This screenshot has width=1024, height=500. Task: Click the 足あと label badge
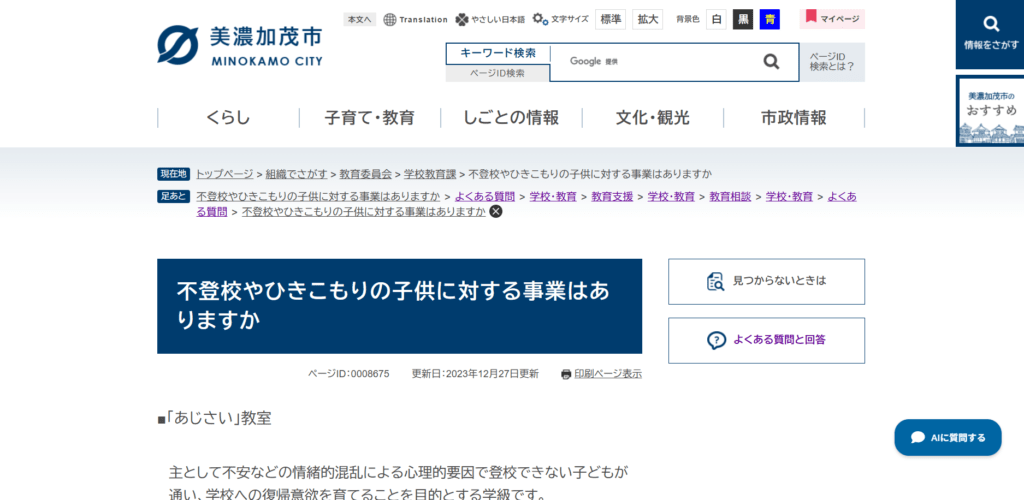pos(174,196)
